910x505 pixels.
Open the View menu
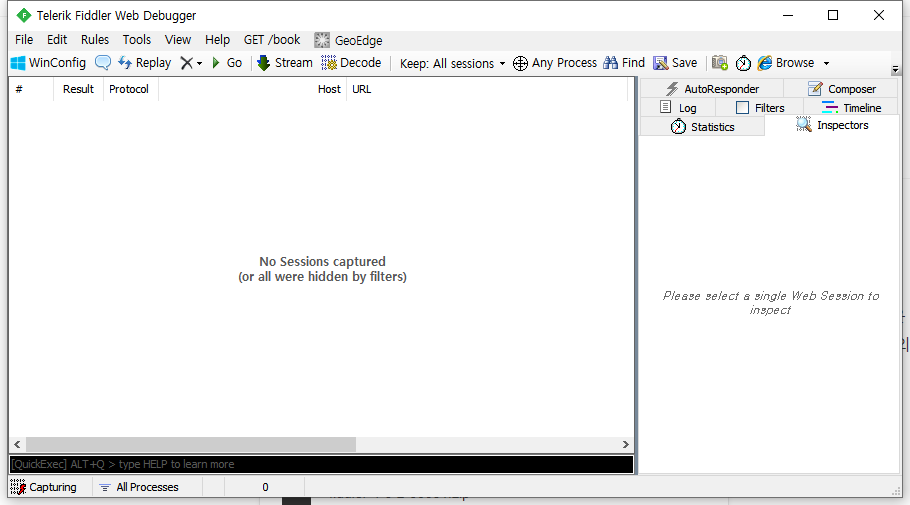coord(178,39)
